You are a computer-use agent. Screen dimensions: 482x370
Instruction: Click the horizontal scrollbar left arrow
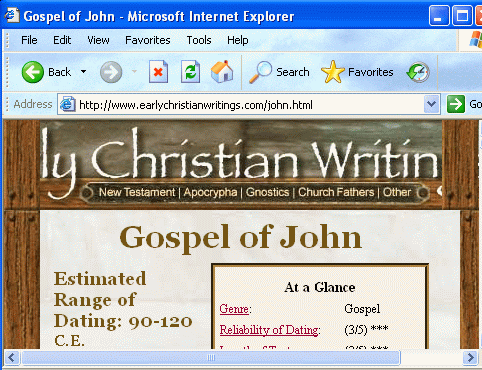click(12, 358)
